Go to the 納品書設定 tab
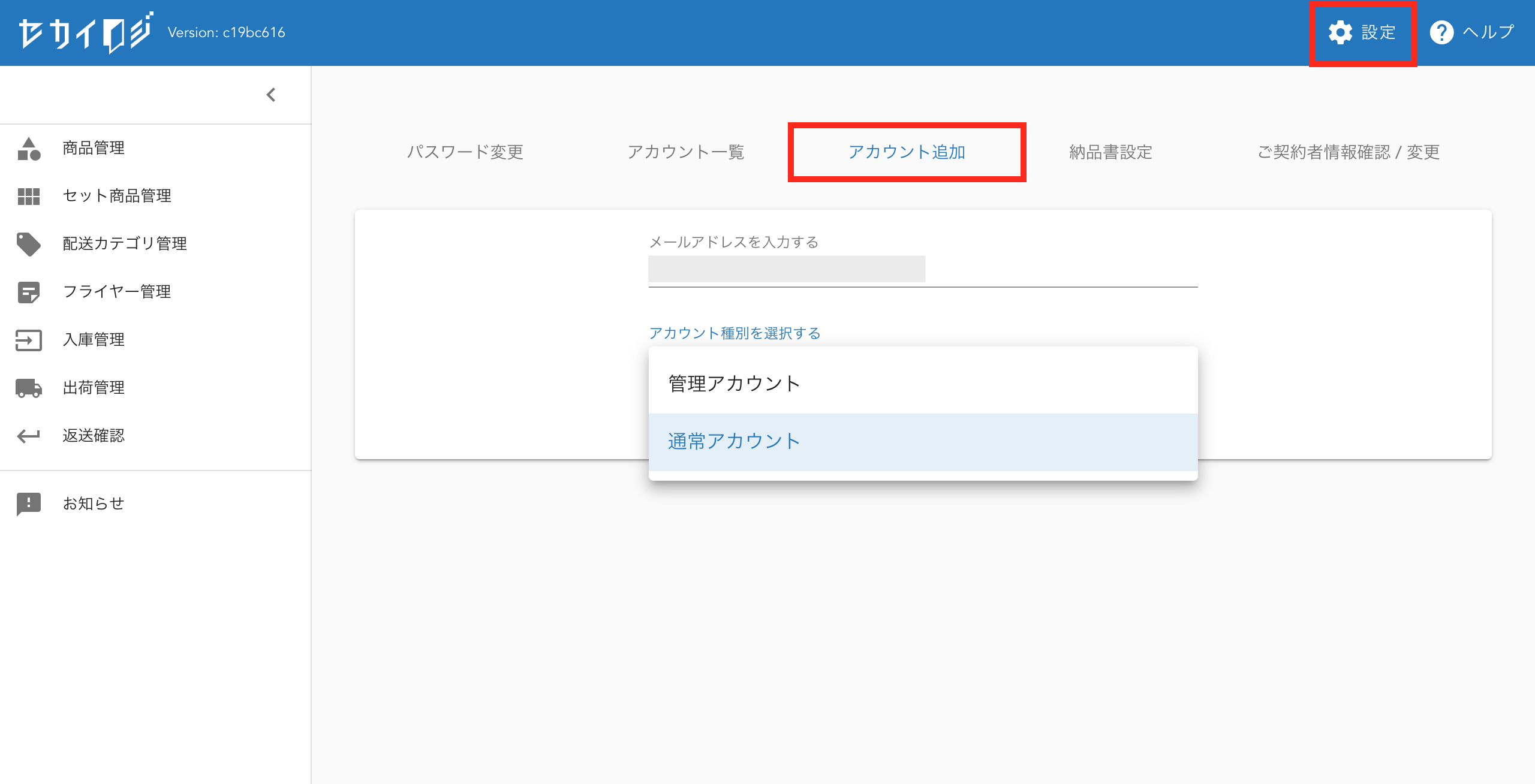The width and height of the screenshot is (1535, 784). 1110,152
